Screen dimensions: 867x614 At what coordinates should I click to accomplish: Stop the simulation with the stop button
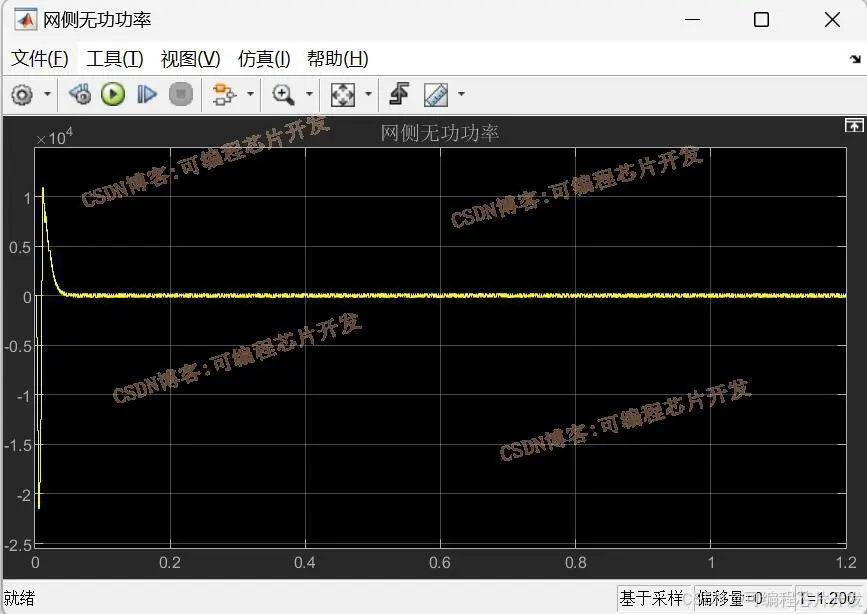(x=181, y=95)
